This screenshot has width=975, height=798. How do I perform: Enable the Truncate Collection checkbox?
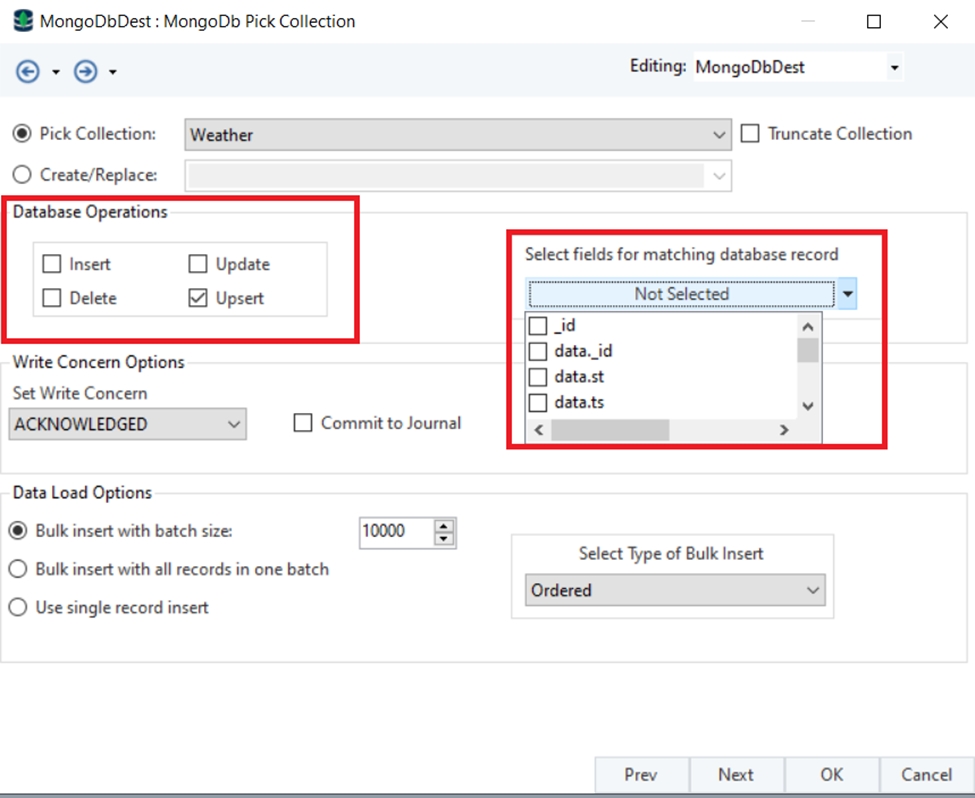coord(750,134)
